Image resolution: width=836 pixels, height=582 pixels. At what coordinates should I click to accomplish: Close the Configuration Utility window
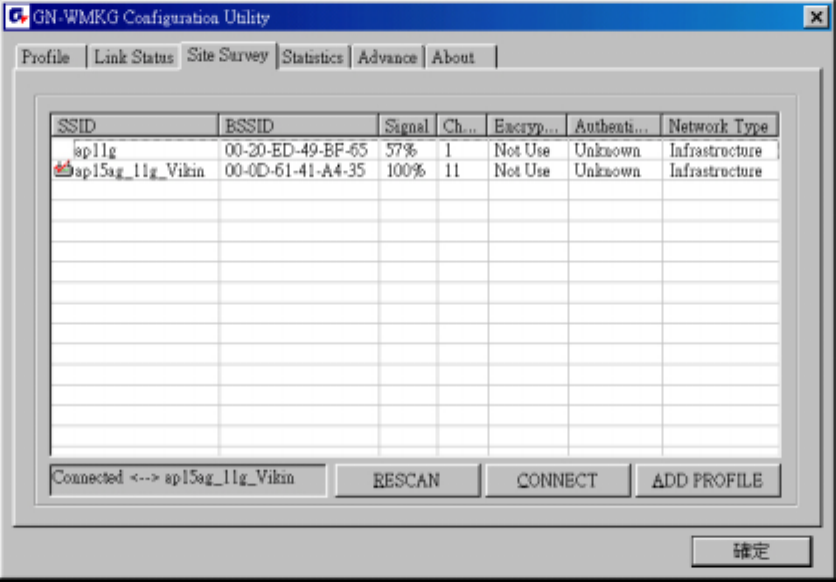point(816,18)
